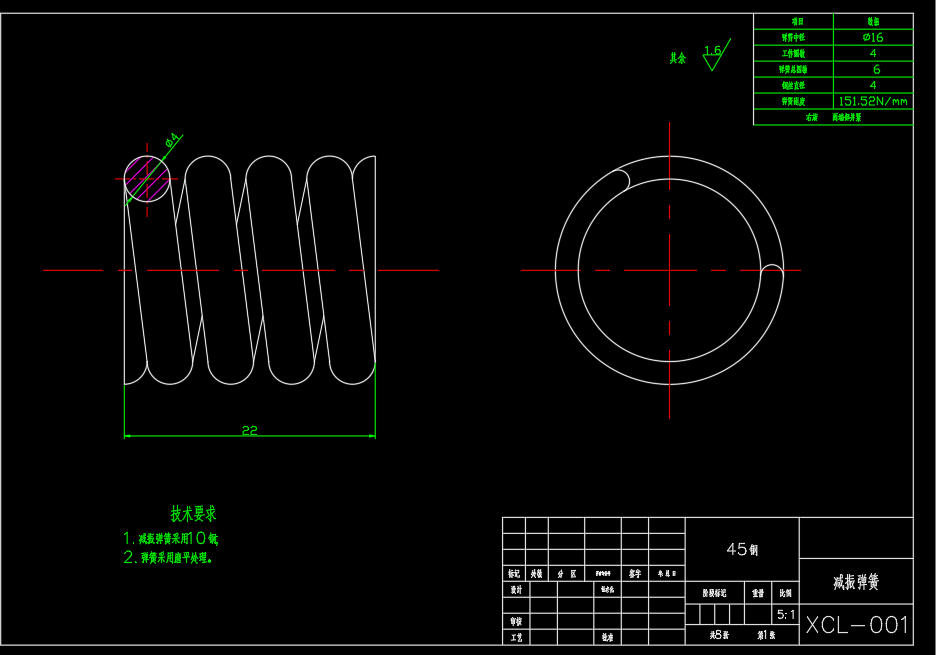Select the ø4 diameter dimension text
The image size is (936, 655).
171,141
